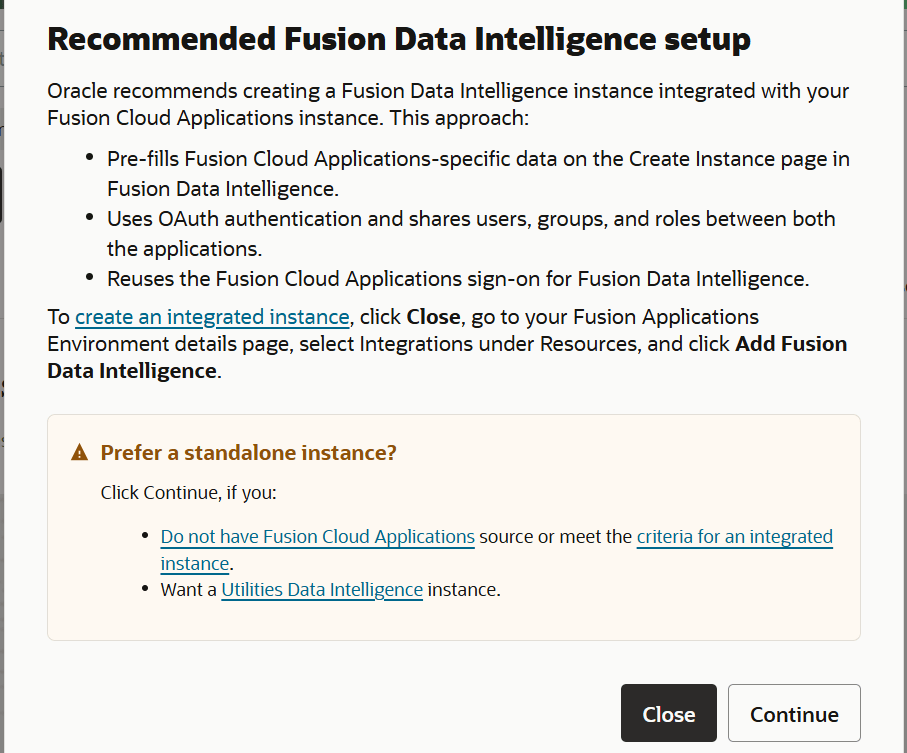Click the Recommended Fusion Data Intelligence setup heading

(x=398, y=40)
